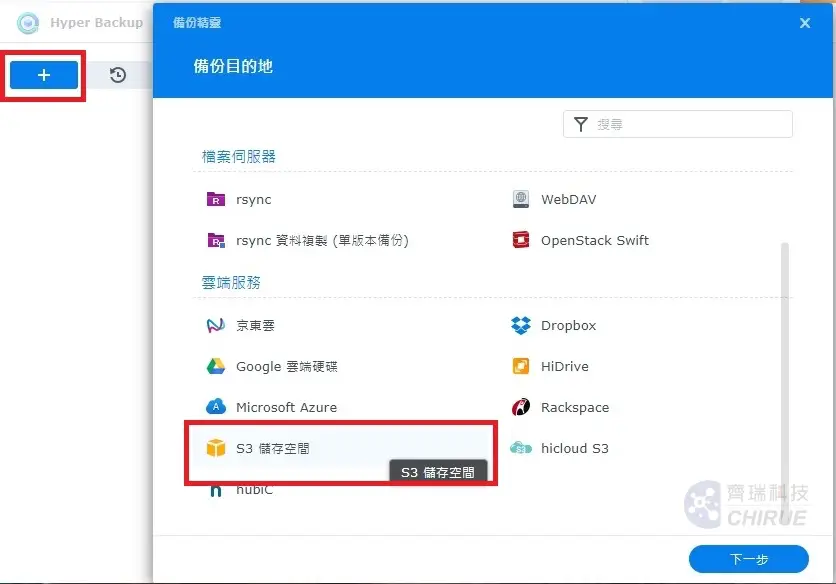Open the restore history clock icon
This screenshot has width=836, height=584.
coord(118,75)
